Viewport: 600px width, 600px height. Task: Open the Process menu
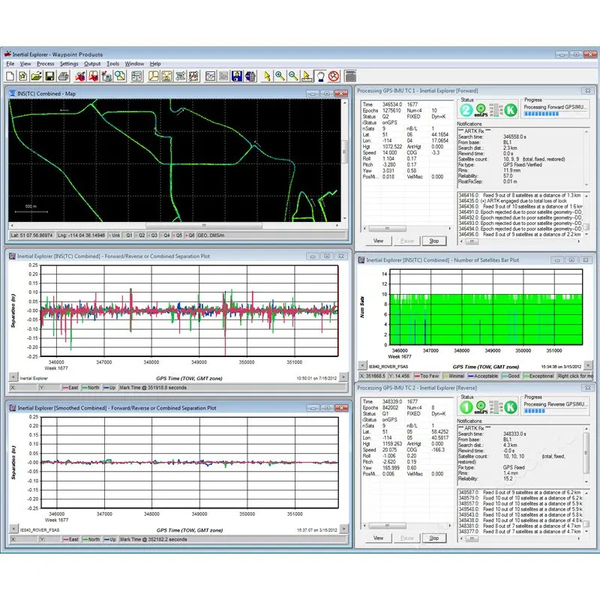45,63
